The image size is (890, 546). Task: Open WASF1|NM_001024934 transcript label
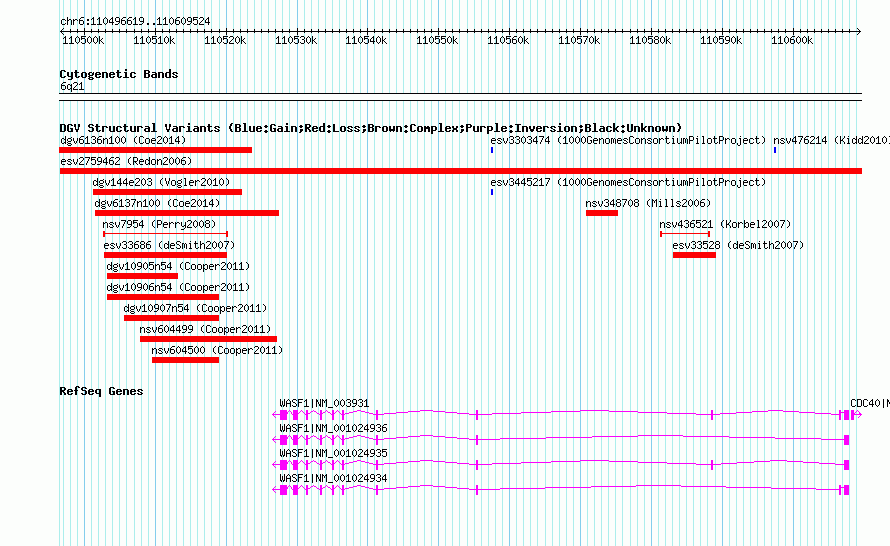coord(333,478)
